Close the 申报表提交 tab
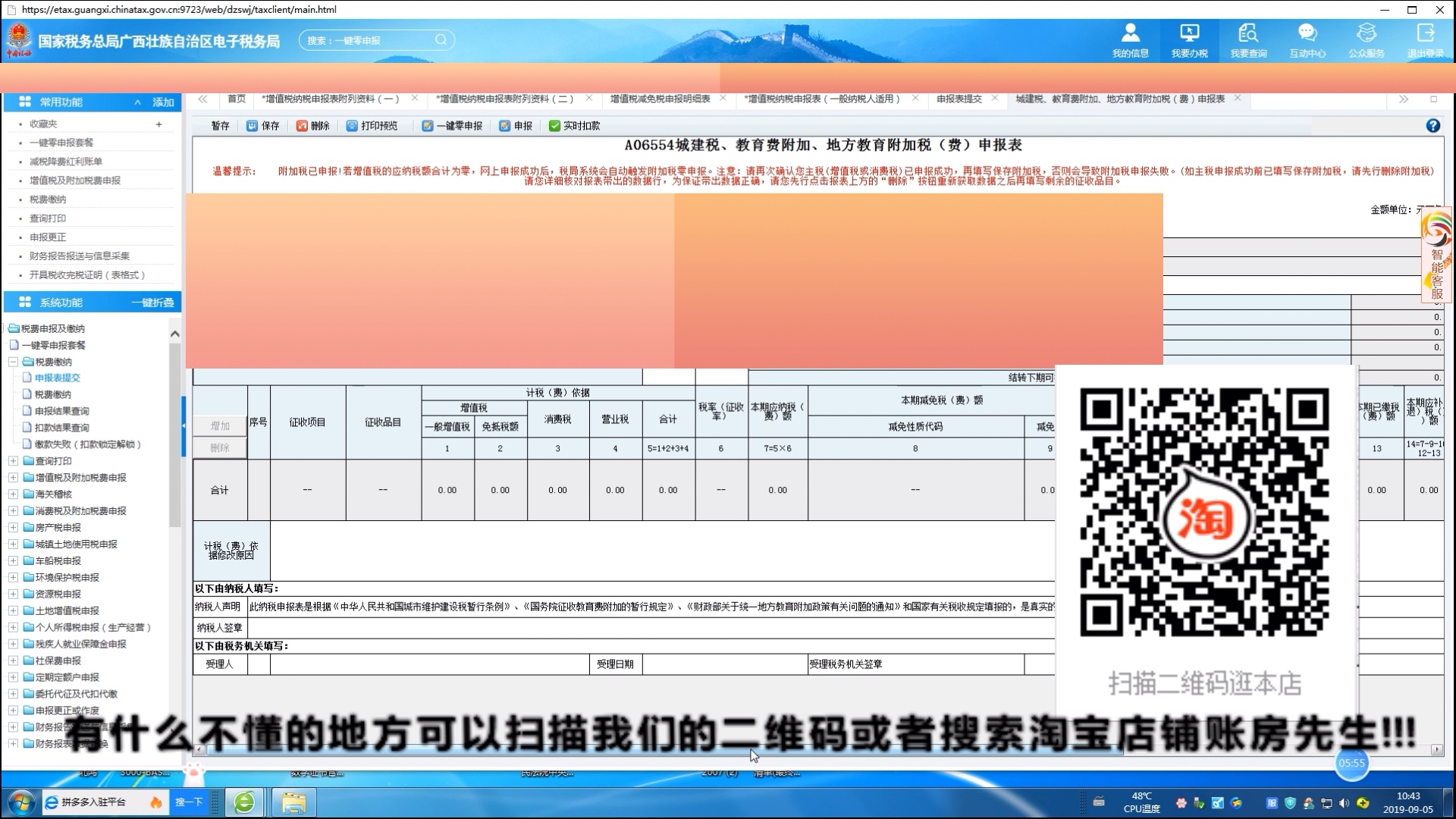Screen dimensions: 1456x819 click(994, 99)
